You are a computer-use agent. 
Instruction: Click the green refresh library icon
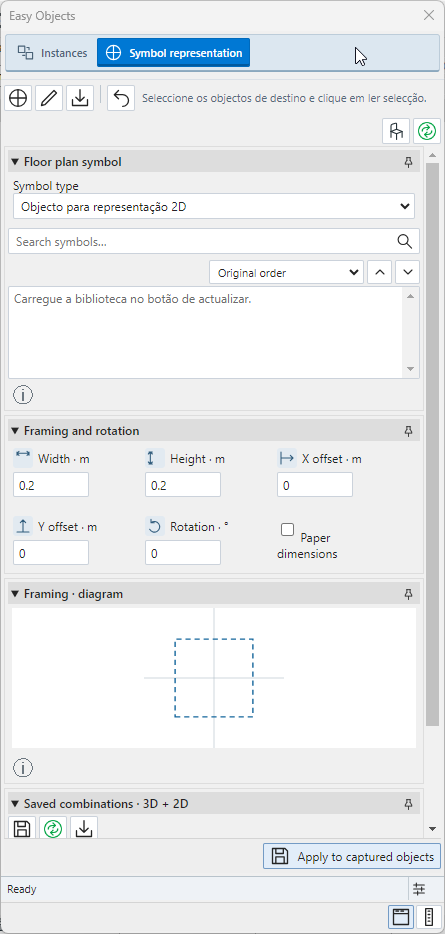(x=427, y=131)
